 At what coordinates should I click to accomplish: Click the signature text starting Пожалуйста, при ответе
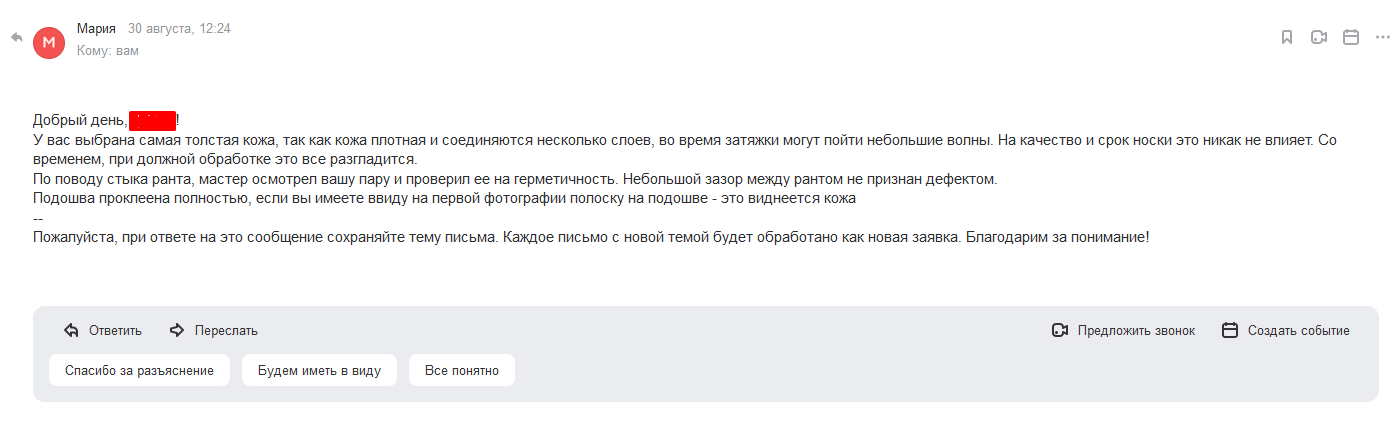[591, 238]
